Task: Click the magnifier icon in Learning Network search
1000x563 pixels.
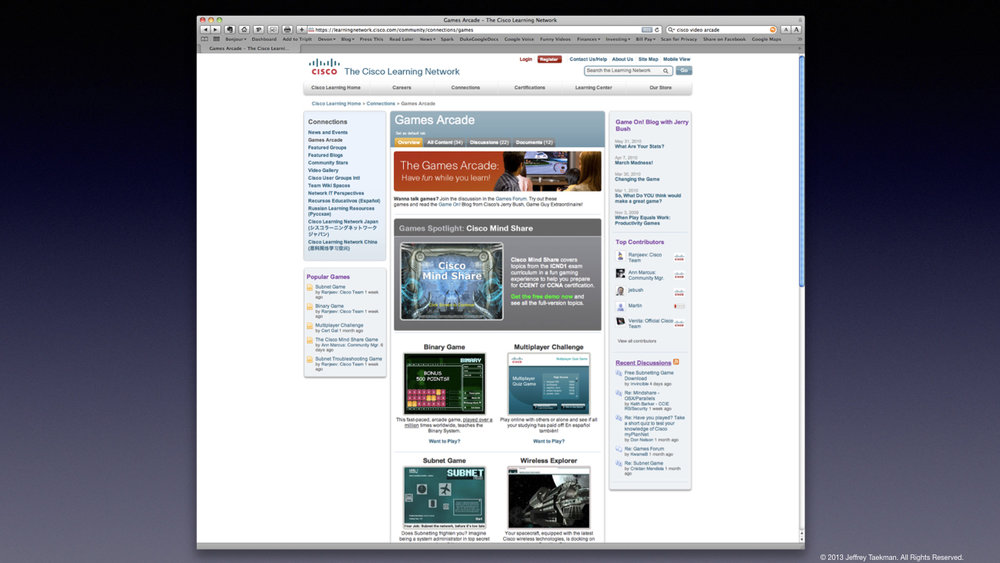Action: click(665, 71)
